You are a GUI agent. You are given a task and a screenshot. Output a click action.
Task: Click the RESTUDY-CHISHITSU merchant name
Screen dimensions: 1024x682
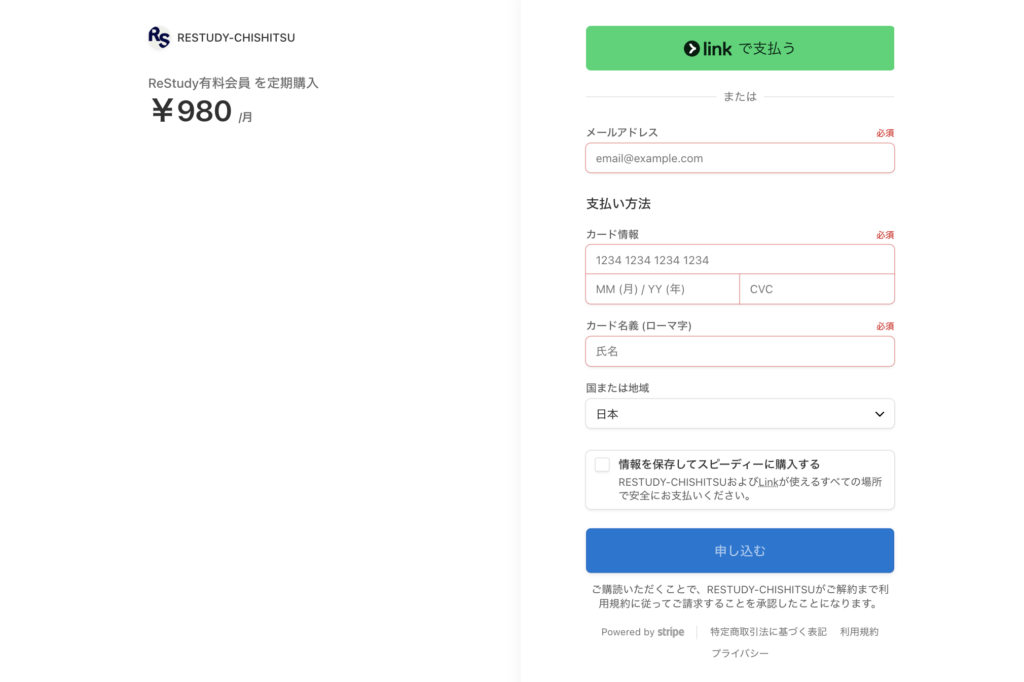(x=236, y=38)
